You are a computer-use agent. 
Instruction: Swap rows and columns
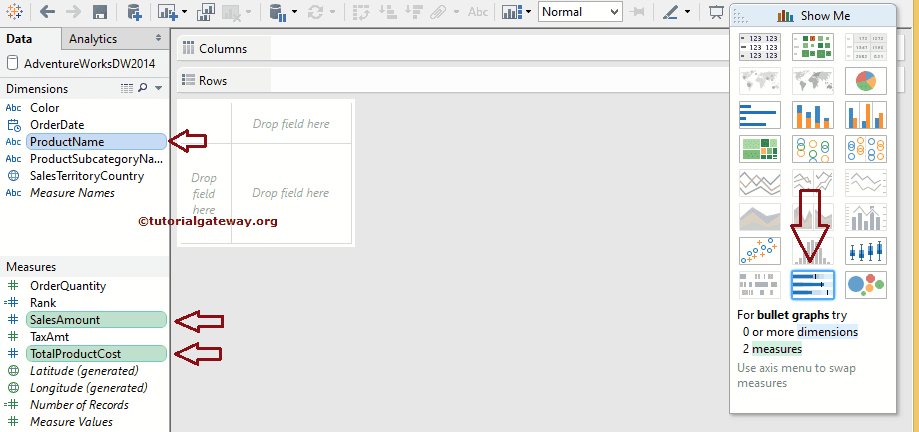(x=360, y=12)
